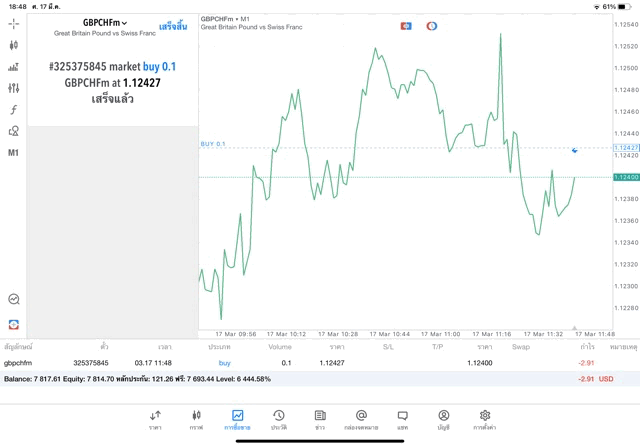Select the 1.12427 entry price tag

pos(626,147)
